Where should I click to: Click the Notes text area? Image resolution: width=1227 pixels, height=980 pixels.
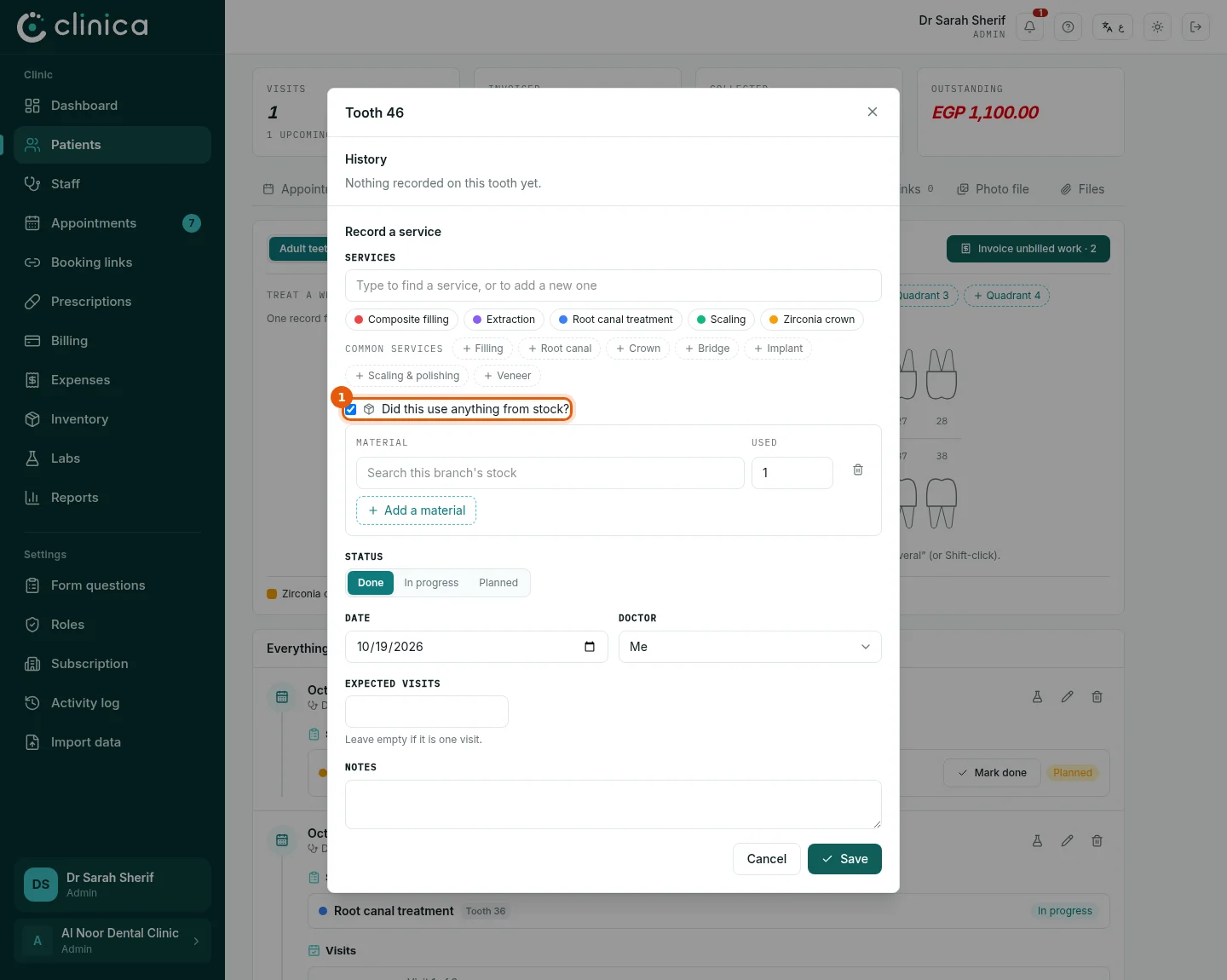[613, 804]
